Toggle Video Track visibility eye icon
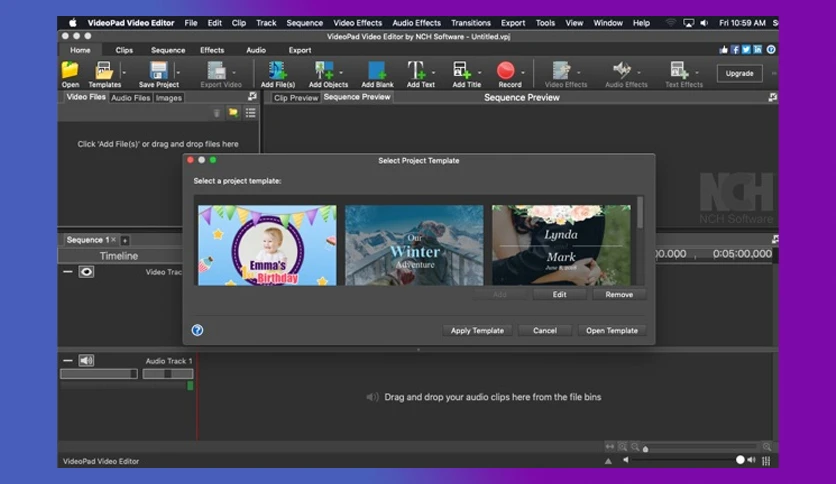Screen dimensions: 836x484 coord(86,272)
